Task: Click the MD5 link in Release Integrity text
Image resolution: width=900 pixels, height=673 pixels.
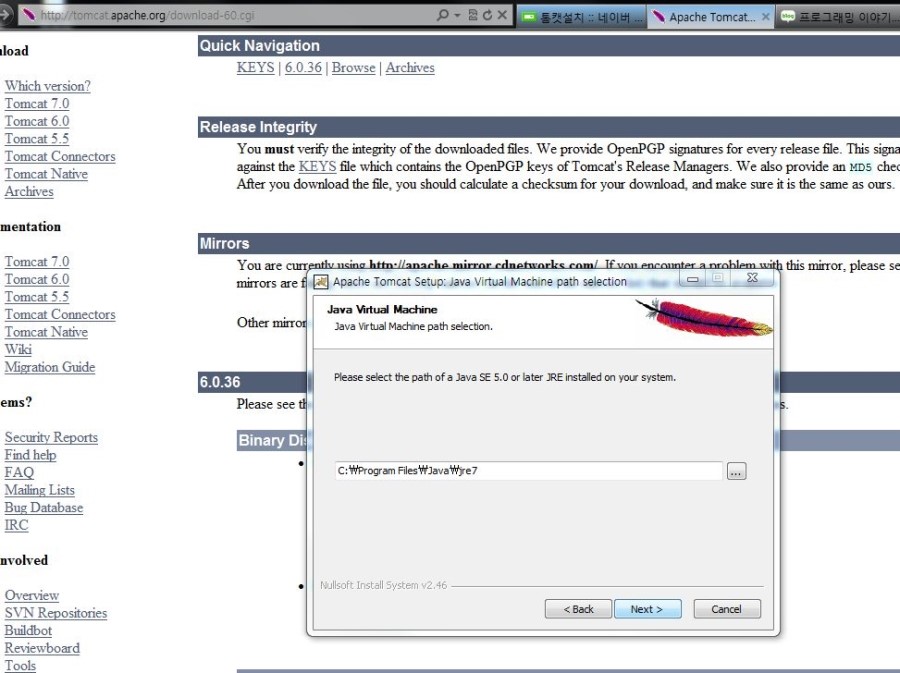Action: coord(860,168)
